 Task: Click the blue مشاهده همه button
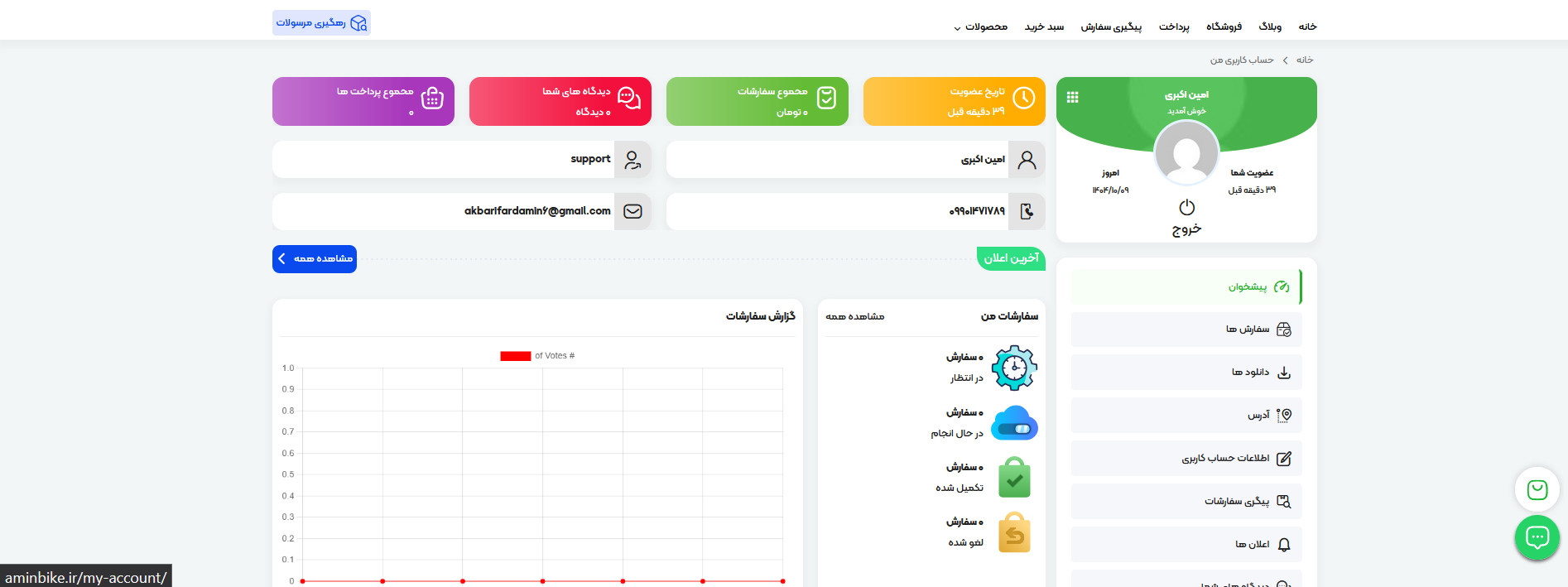coord(315,259)
